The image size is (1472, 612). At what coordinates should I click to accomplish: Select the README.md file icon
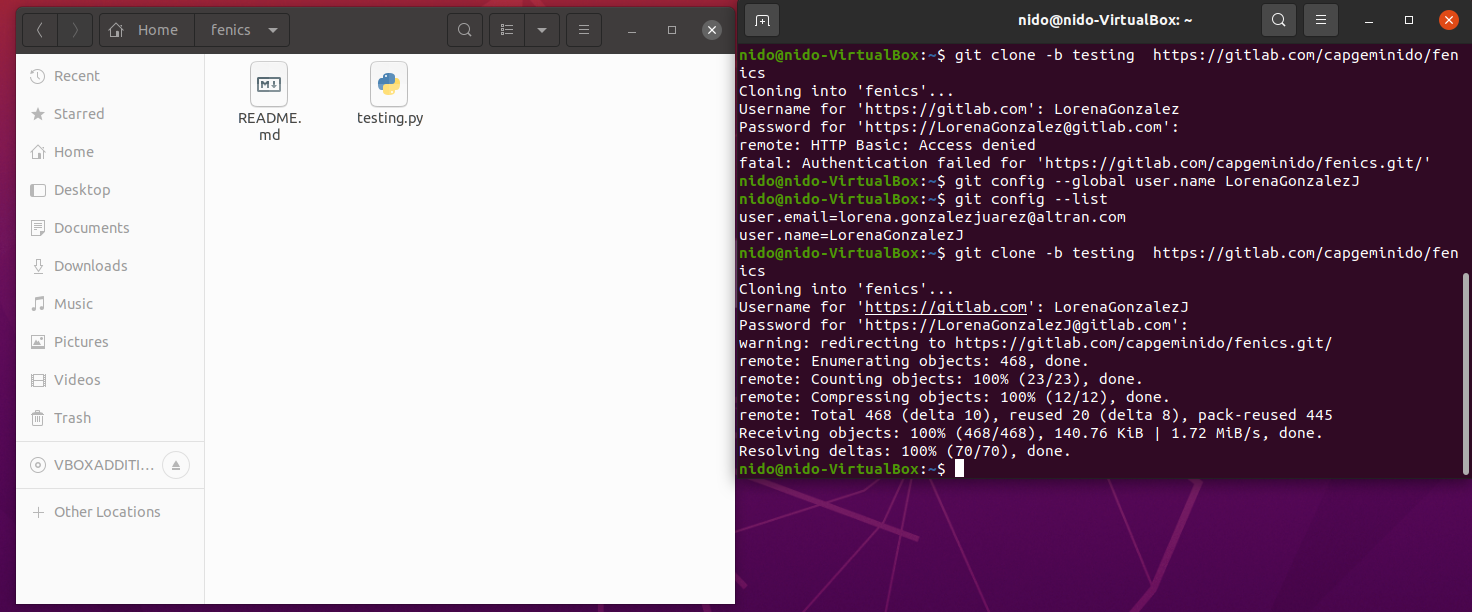[269, 85]
